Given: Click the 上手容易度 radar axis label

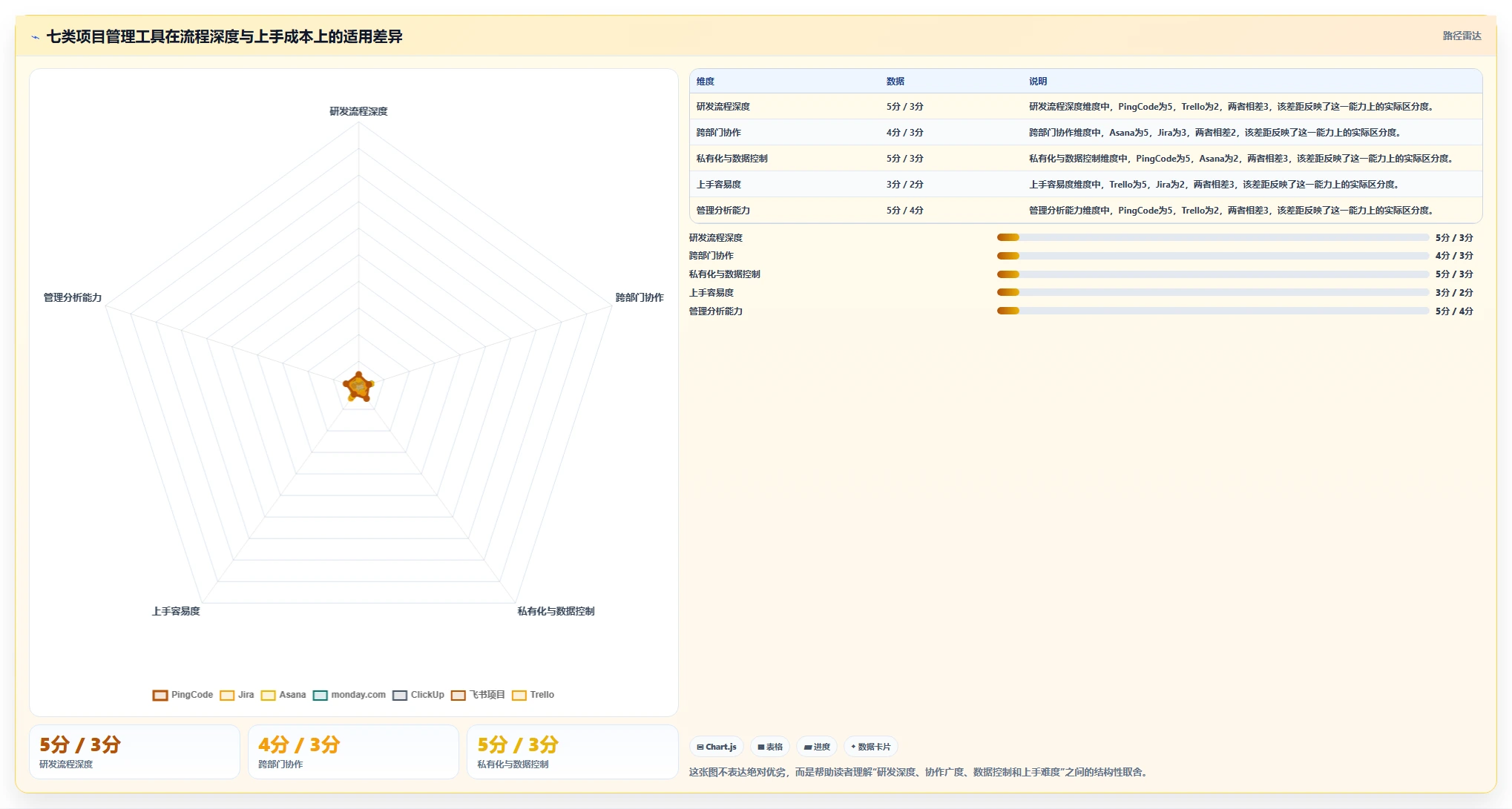Looking at the screenshot, I should [x=176, y=611].
